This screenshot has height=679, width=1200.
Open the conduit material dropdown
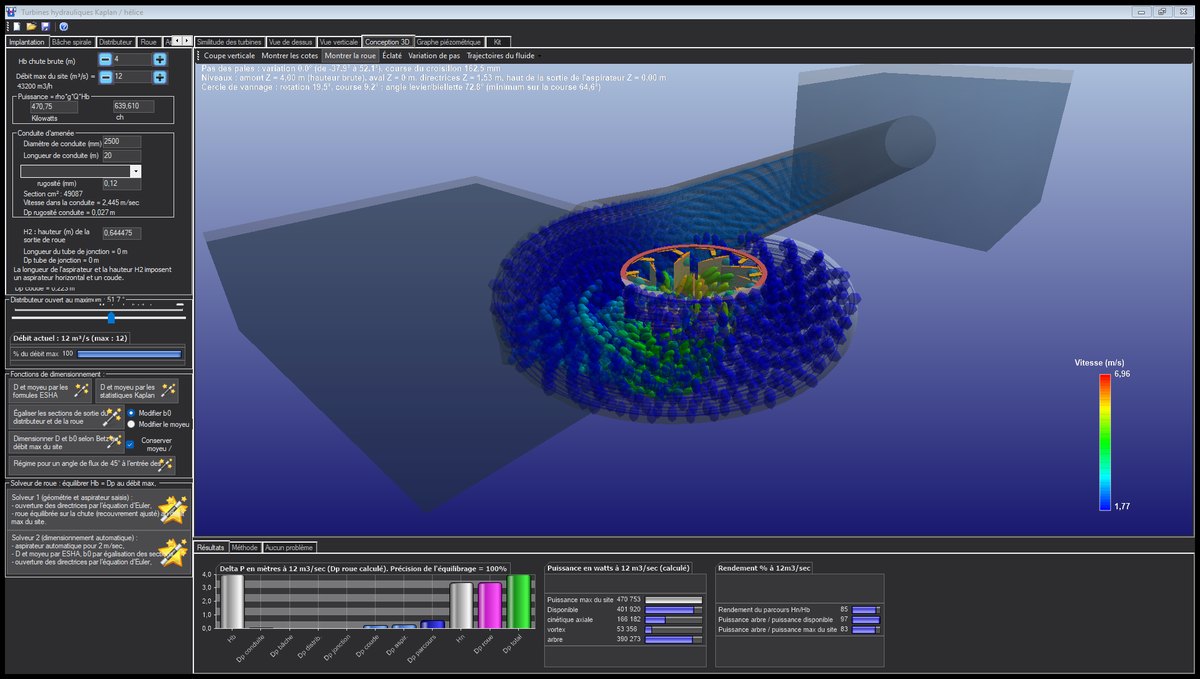(x=135, y=172)
